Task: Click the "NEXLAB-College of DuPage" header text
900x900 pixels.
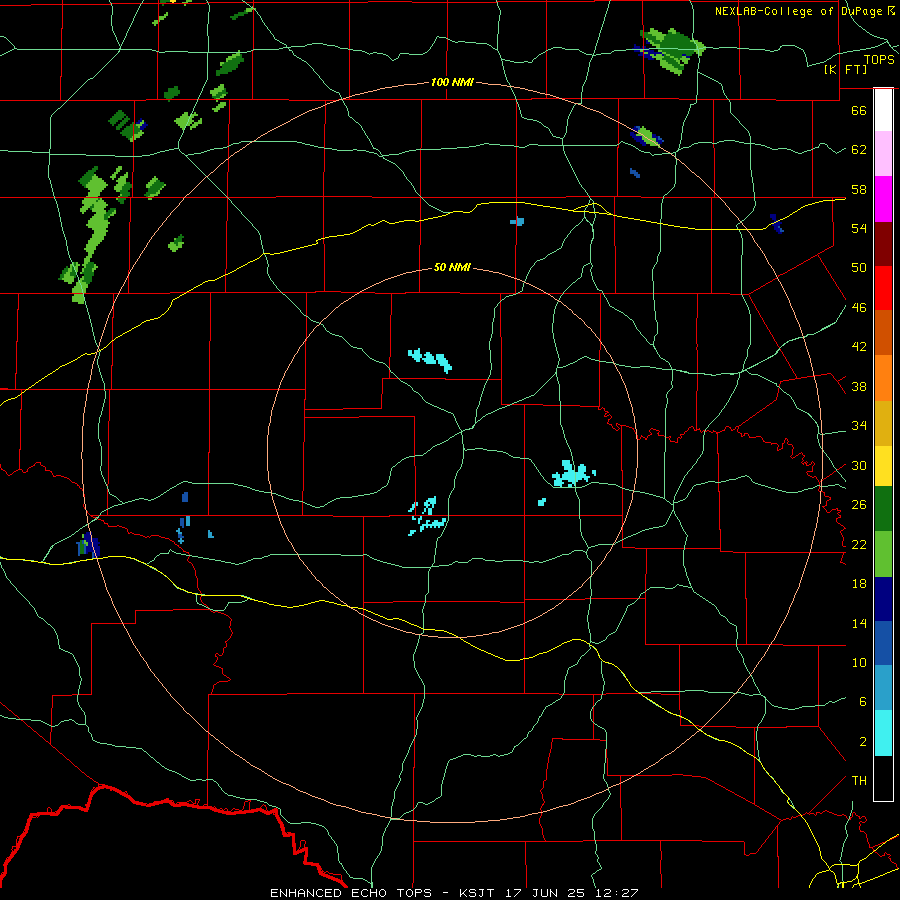Action: pos(801,11)
